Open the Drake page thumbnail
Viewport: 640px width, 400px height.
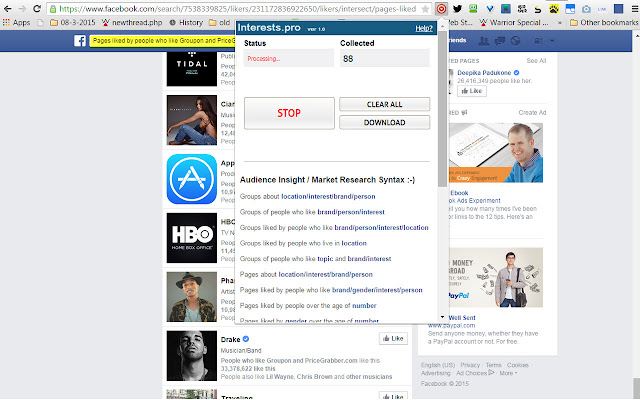192,356
